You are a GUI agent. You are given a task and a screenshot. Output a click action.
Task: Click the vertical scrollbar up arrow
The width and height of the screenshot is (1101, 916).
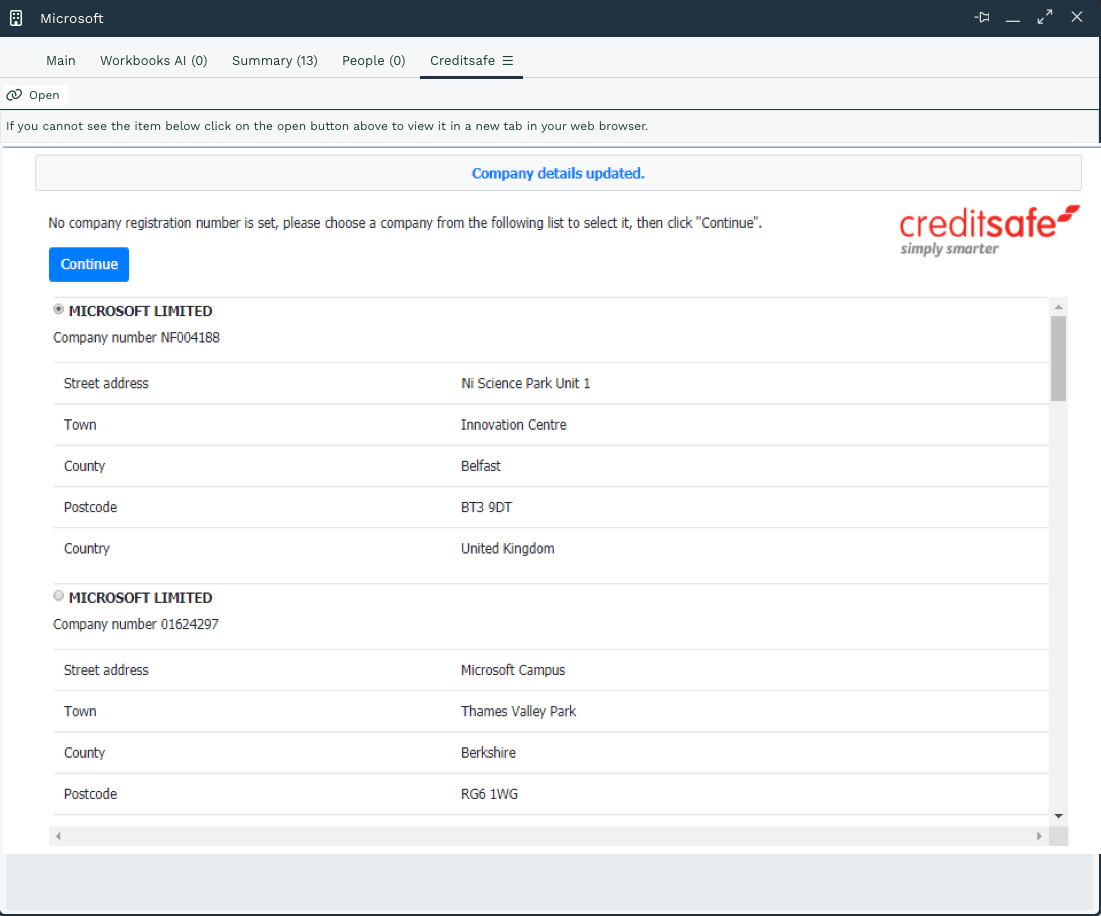point(1058,307)
